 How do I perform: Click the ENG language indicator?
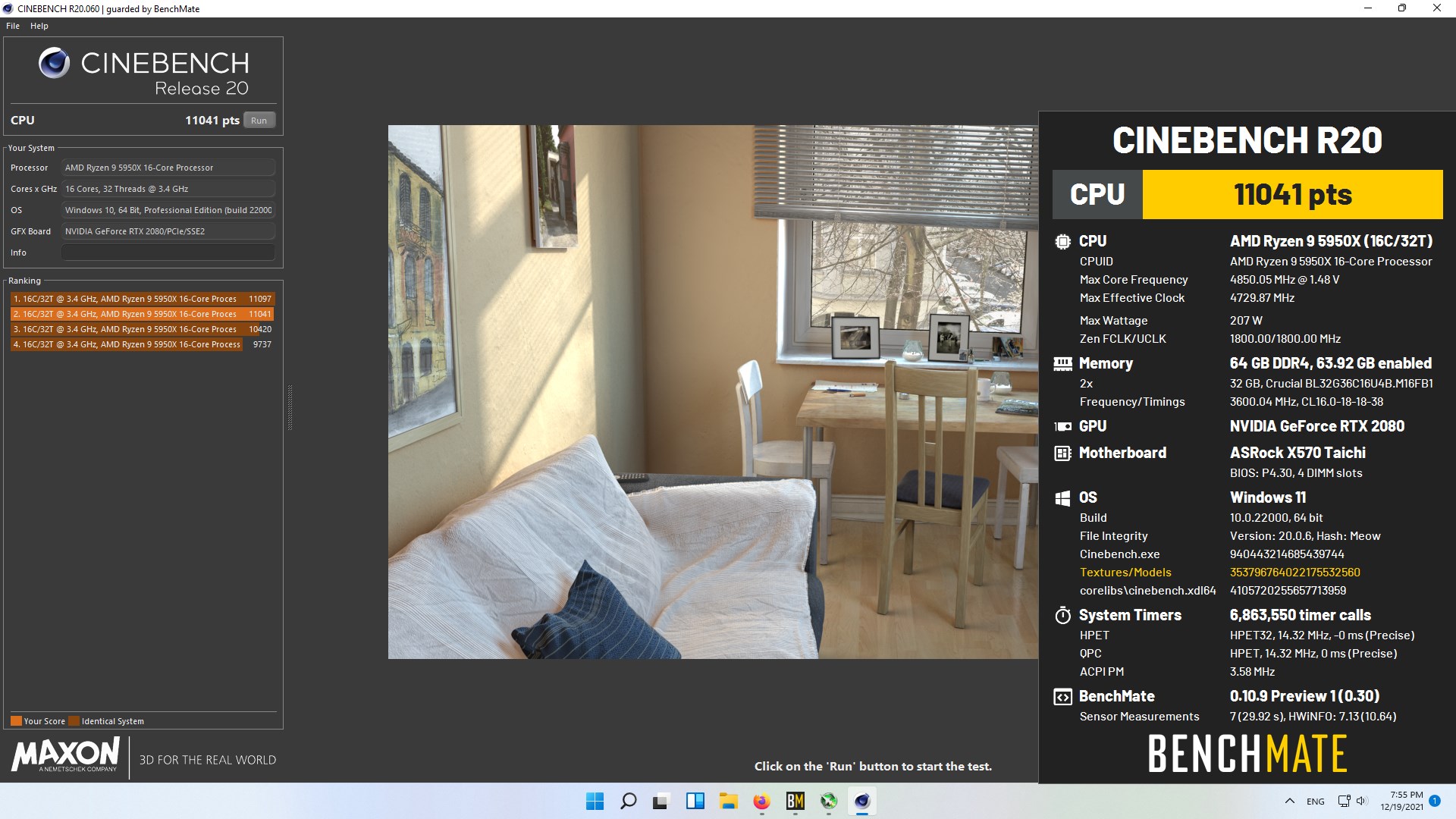coord(1316,802)
